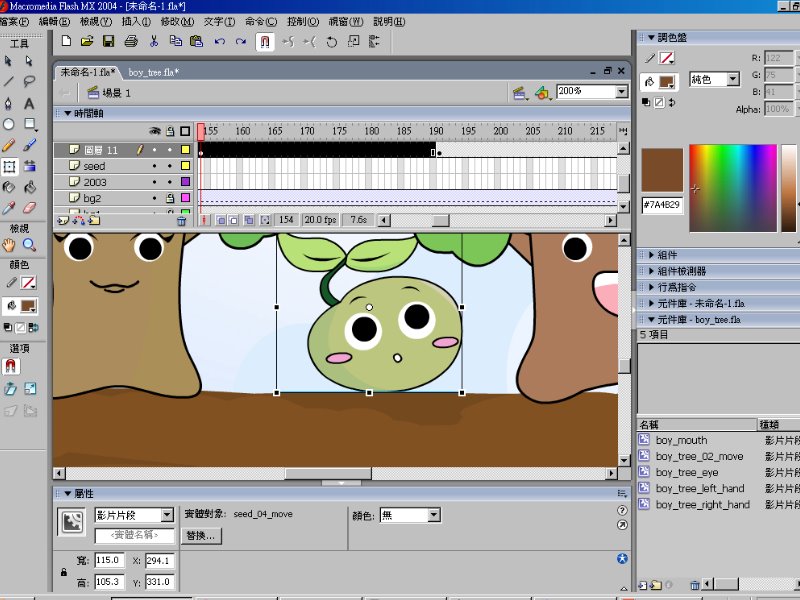Open the 顏色 effect dropdown
The height and width of the screenshot is (600, 800).
coord(434,515)
